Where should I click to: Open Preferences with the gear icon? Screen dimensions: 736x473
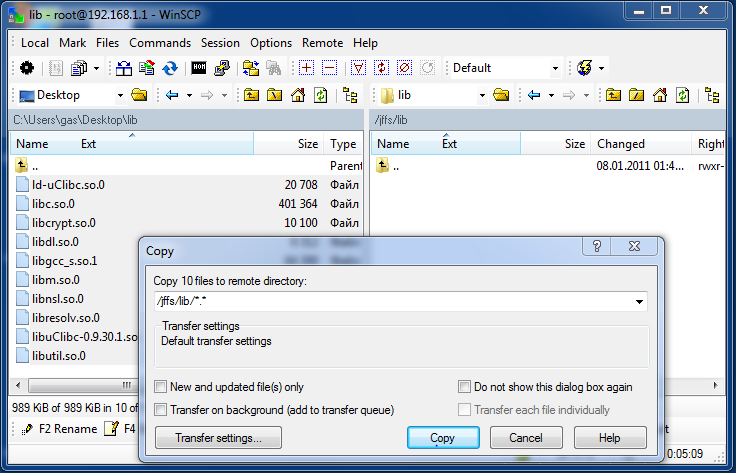pyautogui.click(x=27, y=68)
